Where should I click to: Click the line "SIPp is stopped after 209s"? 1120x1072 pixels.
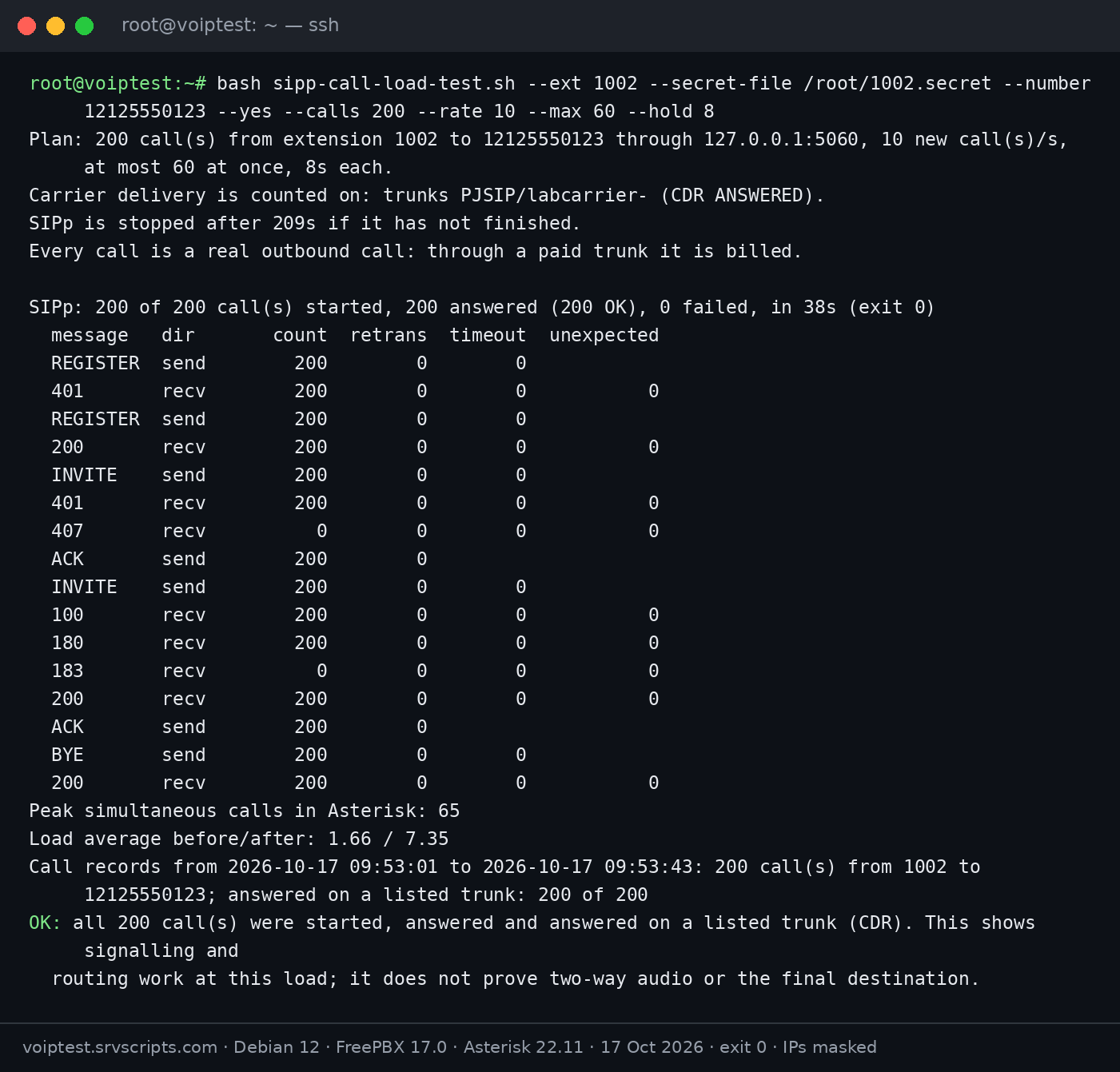(x=173, y=223)
